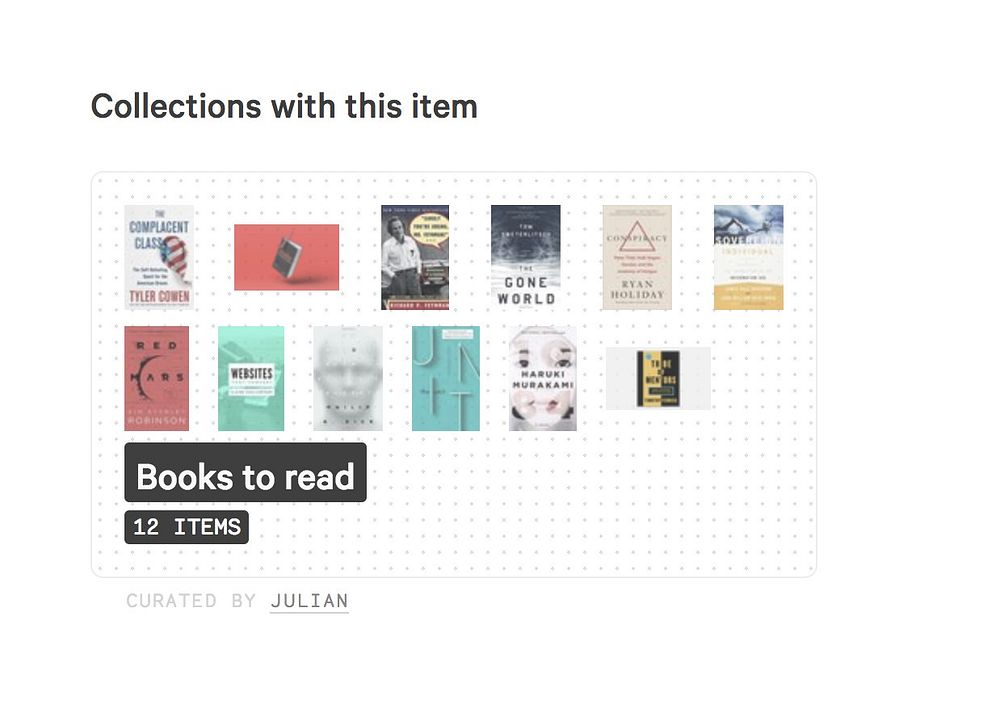Image resolution: width=1000 pixels, height=712 pixels.
Task: Select The Sovereign Individual book cover
Action: (x=749, y=257)
